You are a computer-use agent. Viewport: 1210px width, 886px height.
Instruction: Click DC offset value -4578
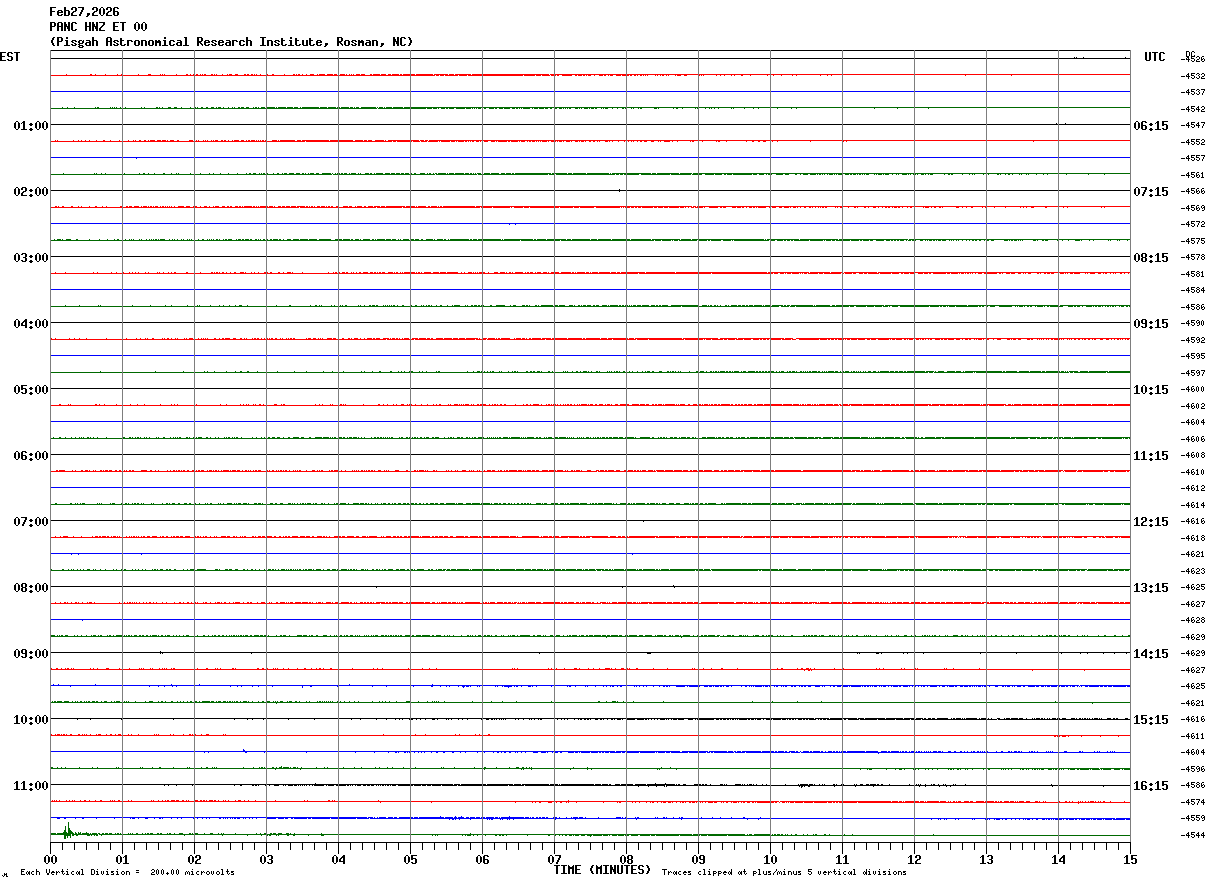pos(1193,257)
